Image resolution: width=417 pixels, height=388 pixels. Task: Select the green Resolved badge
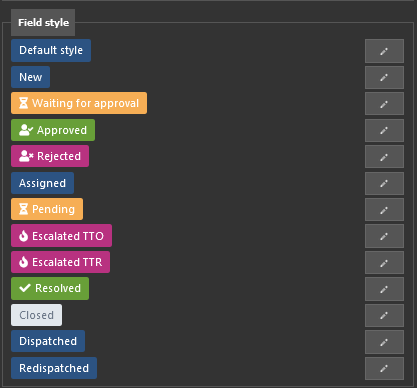[50, 288]
